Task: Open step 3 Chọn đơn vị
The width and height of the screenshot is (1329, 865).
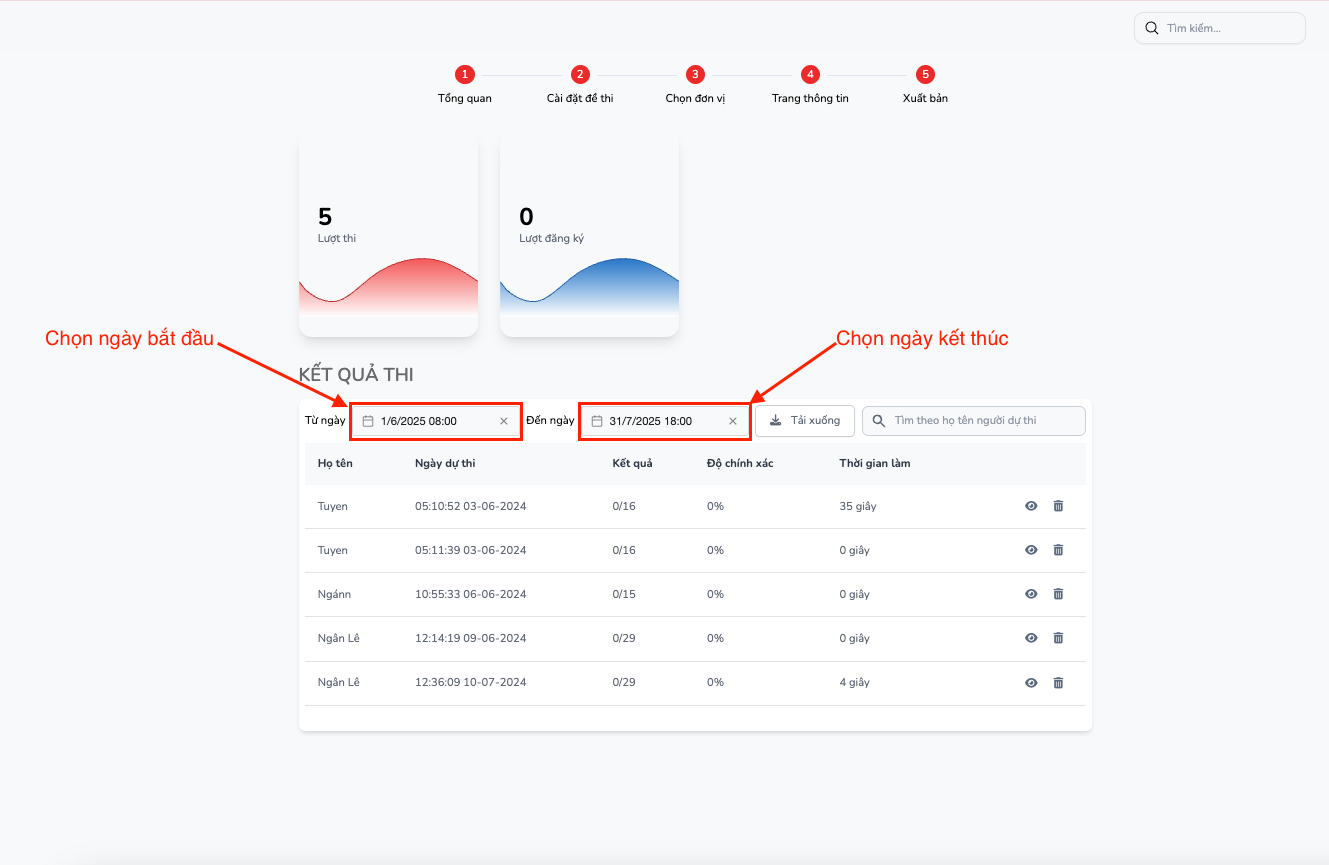Action: 695,75
